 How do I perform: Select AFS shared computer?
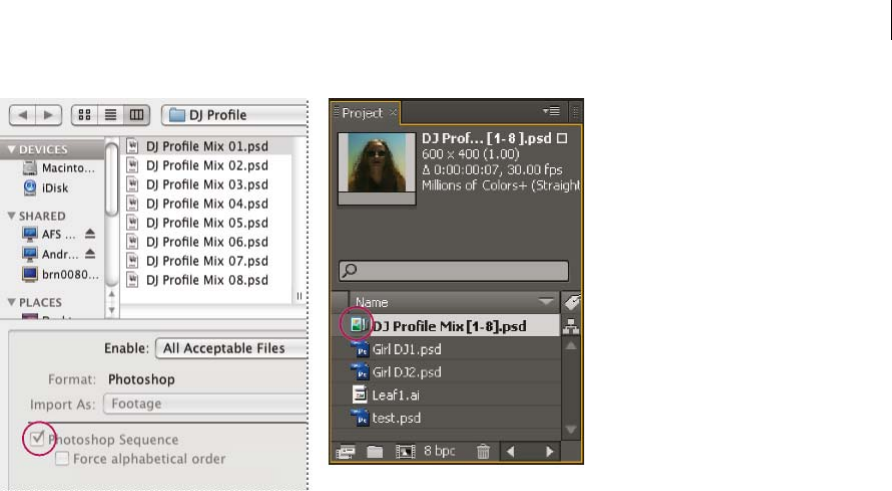point(49,234)
